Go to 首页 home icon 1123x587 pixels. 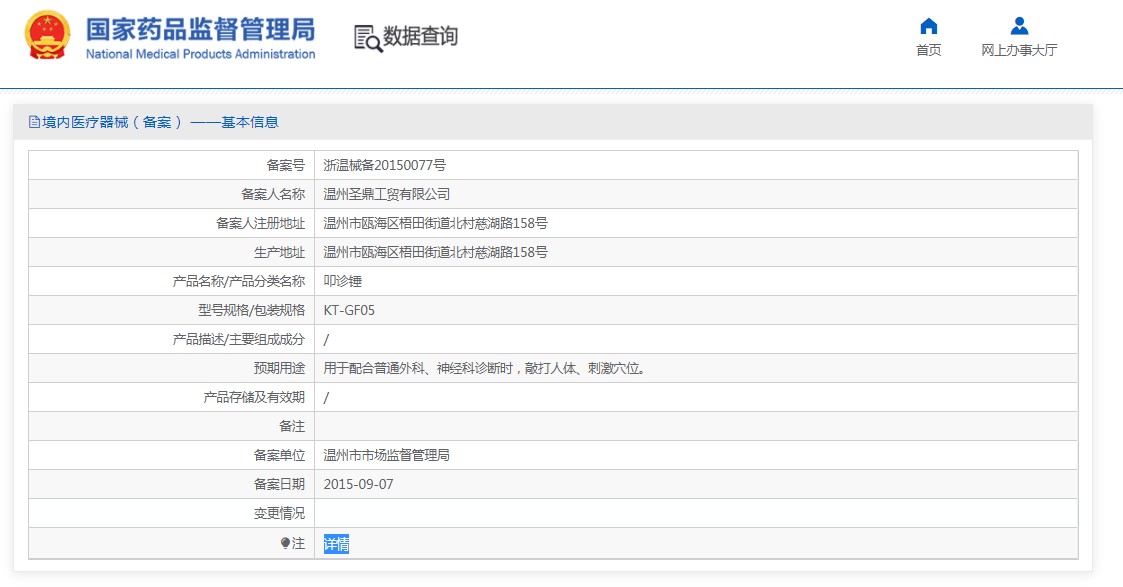click(x=928, y=26)
